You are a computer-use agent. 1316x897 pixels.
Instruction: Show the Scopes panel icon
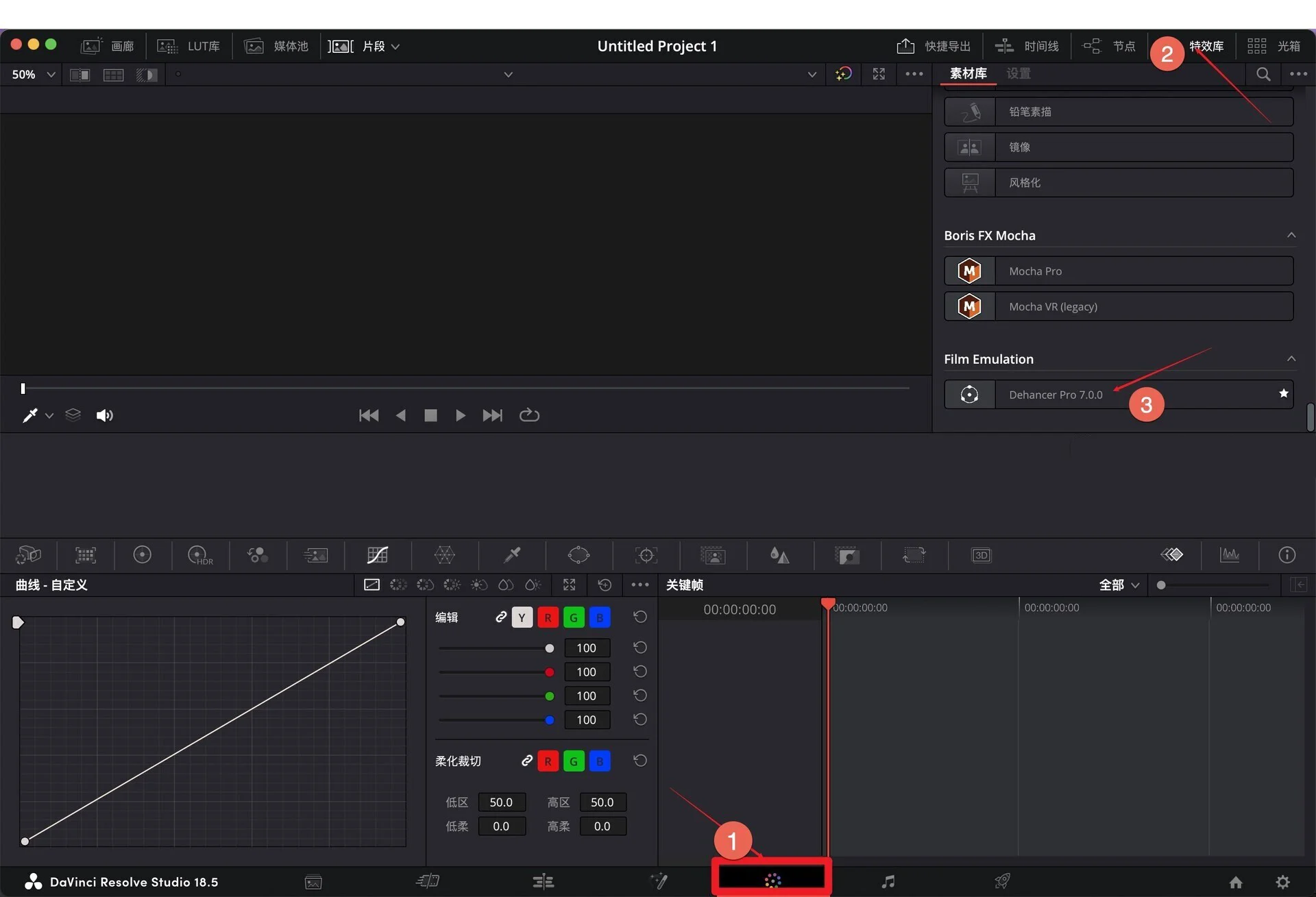(x=1229, y=555)
